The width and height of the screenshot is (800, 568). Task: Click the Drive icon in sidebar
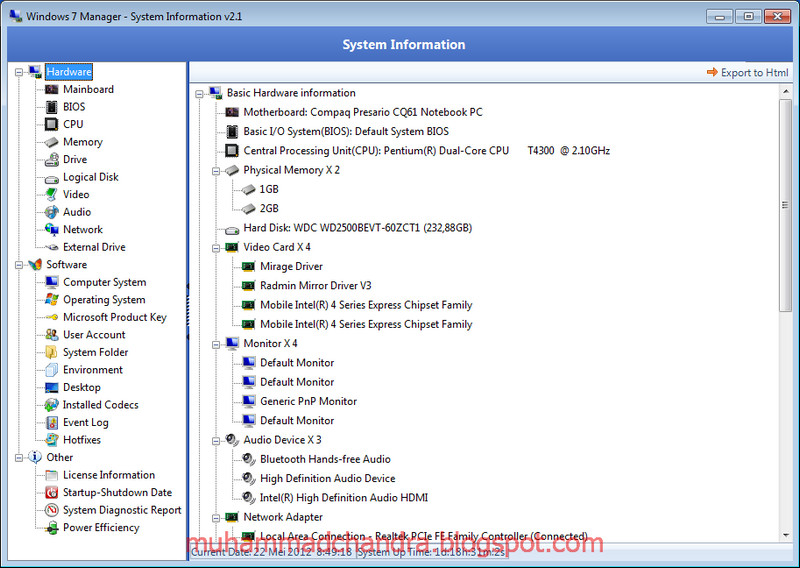(52, 160)
